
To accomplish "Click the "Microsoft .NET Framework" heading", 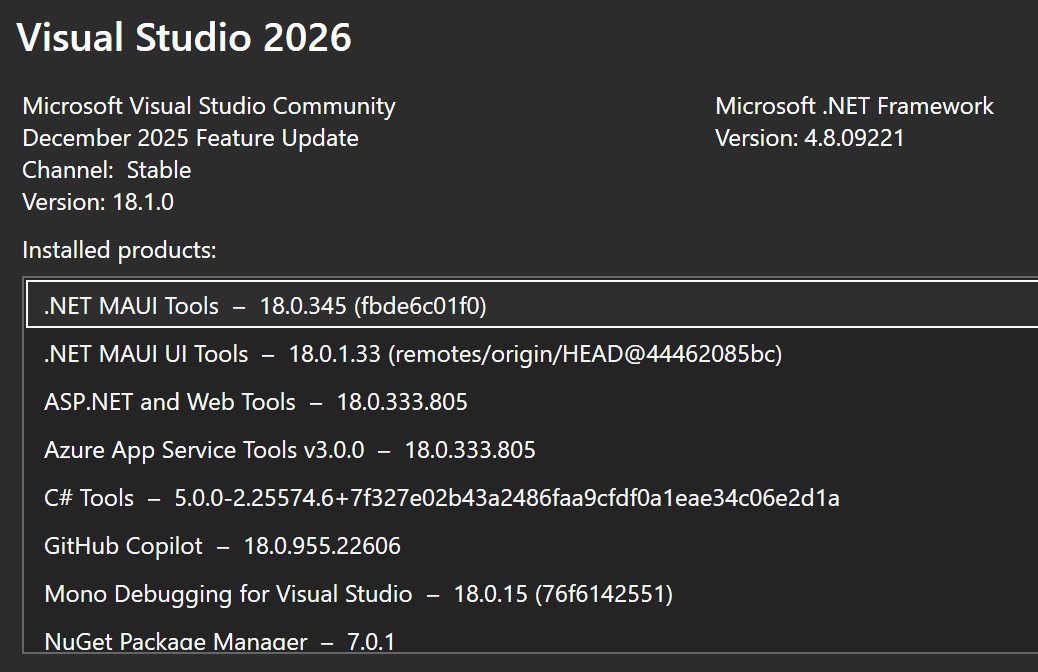I will [854, 105].
